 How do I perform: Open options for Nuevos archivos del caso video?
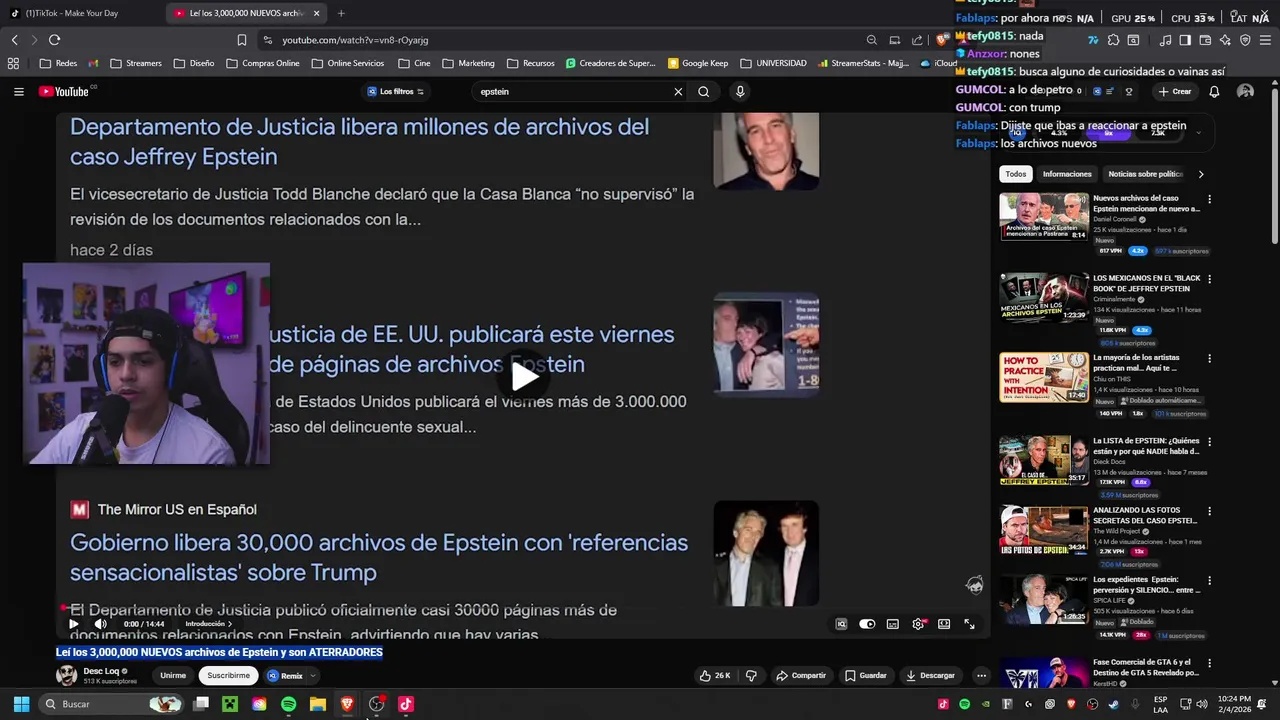[1209, 199]
